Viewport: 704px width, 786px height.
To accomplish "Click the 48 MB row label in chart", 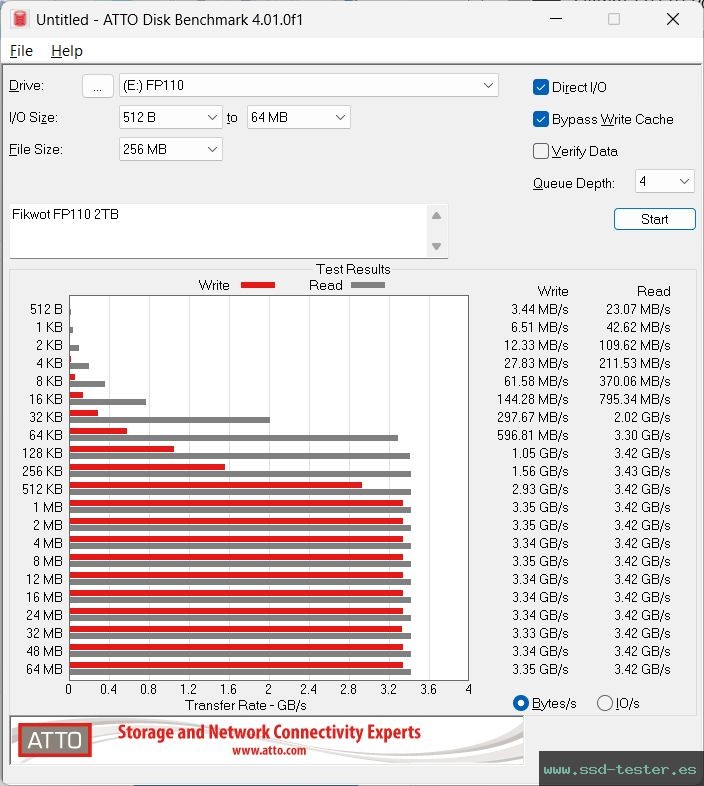I will (x=44, y=651).
